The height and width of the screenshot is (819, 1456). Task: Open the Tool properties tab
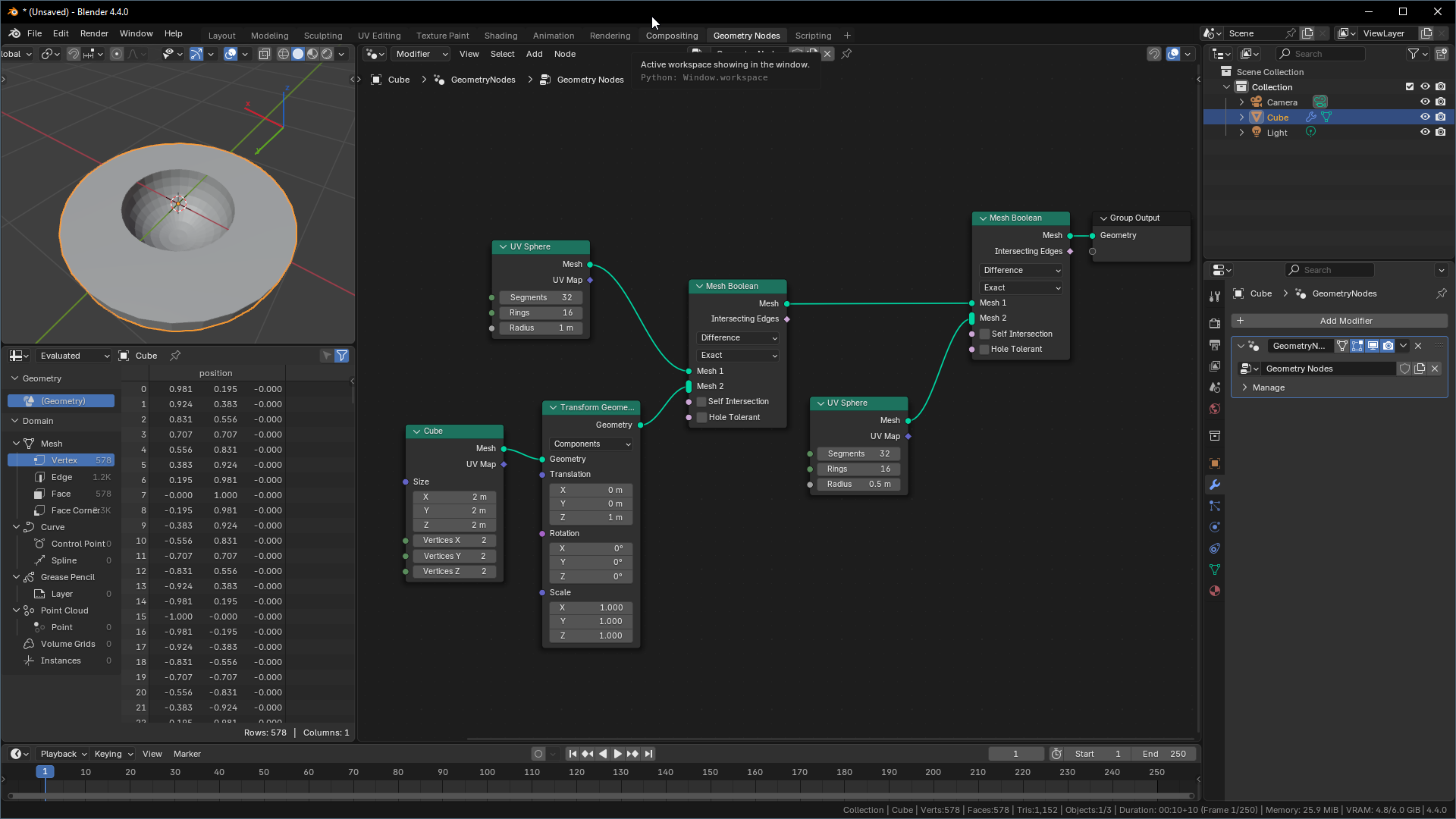tap(1215, 296)
